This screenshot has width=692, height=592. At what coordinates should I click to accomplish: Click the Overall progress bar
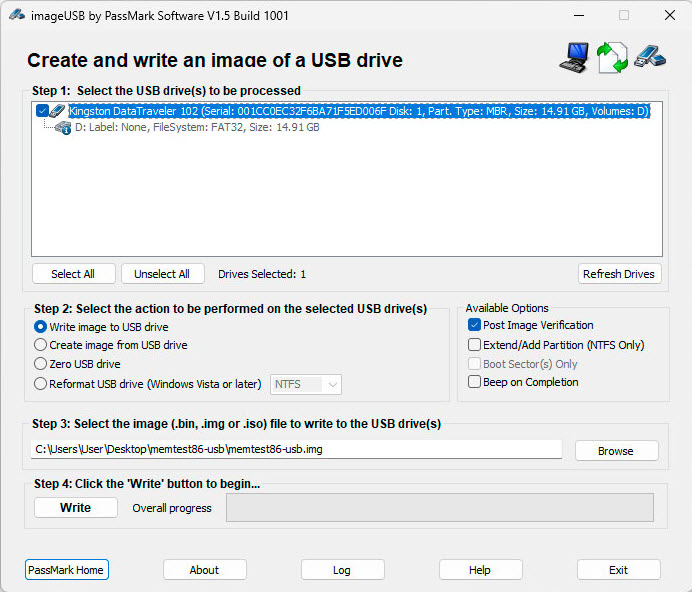pyautogui.click(x=440, y=508)
